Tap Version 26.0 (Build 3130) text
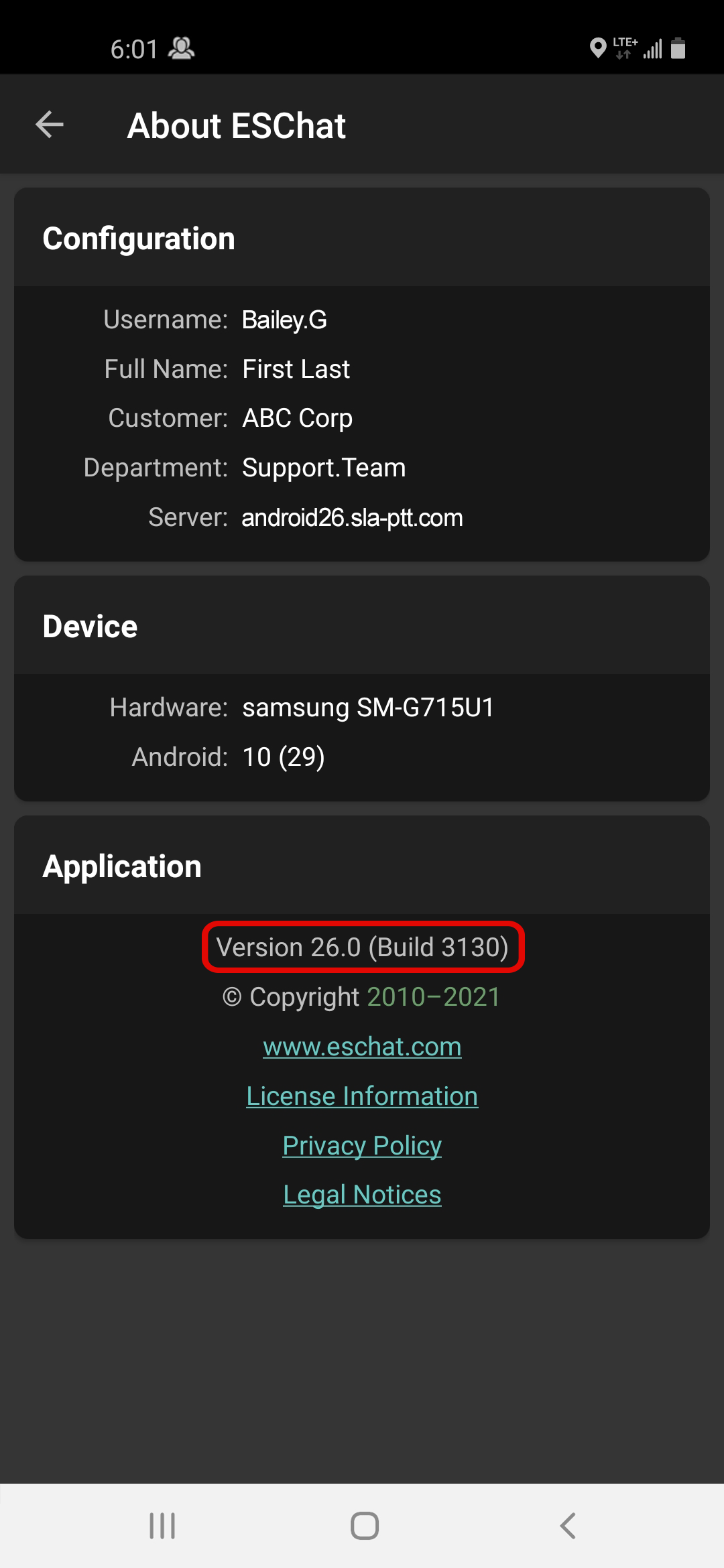The image size is (724, 1568). (x=363, y=948)
